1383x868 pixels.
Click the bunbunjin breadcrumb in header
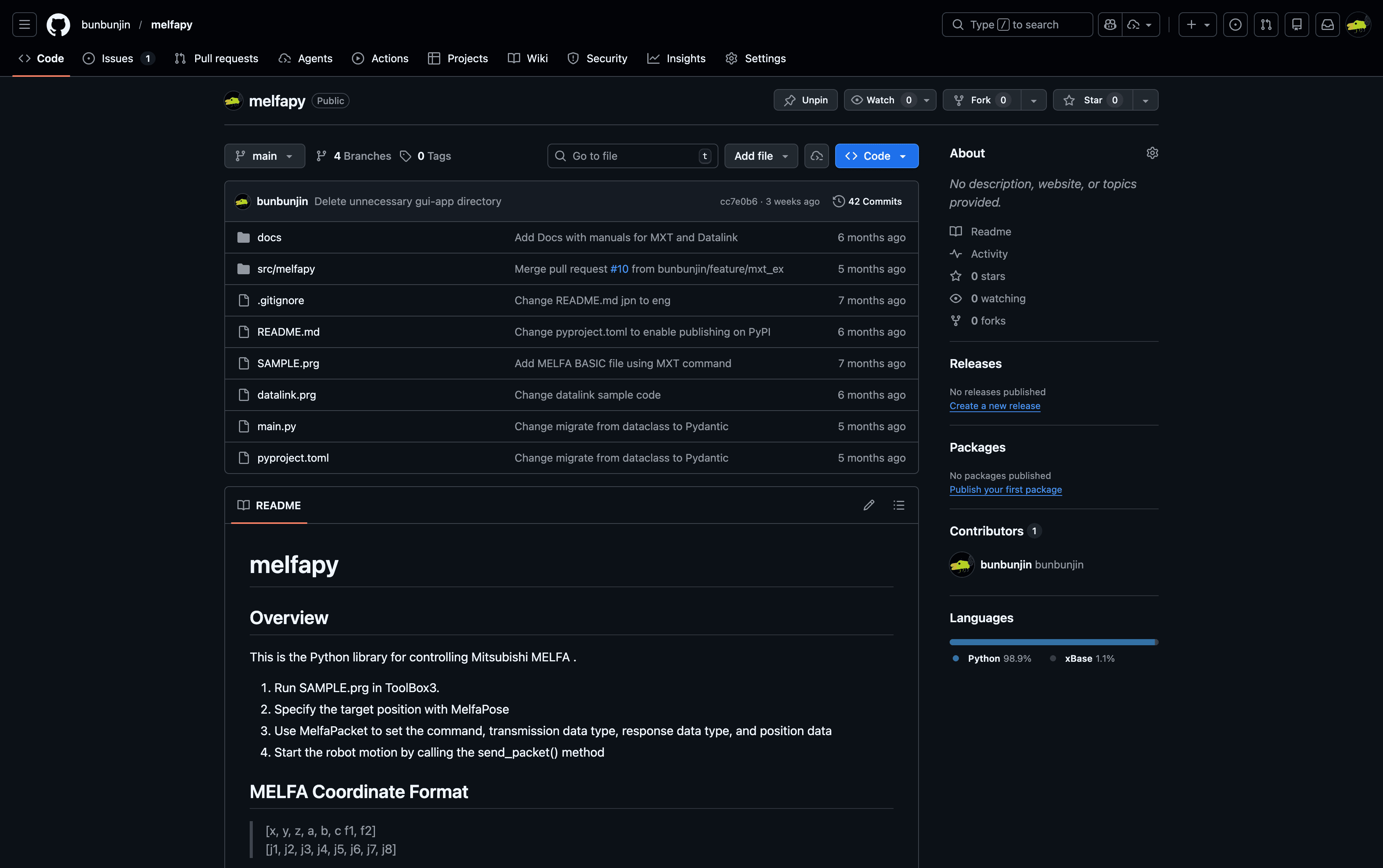point(106,25)
